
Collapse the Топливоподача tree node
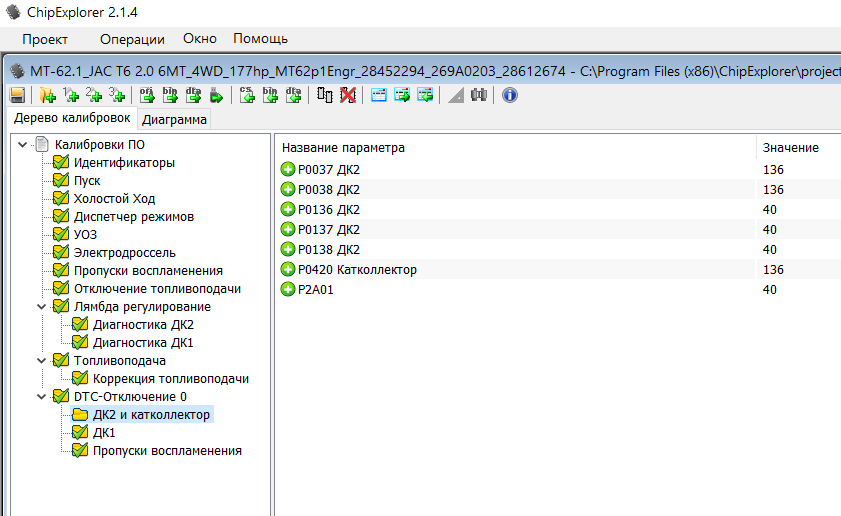(x=42, y=361)
